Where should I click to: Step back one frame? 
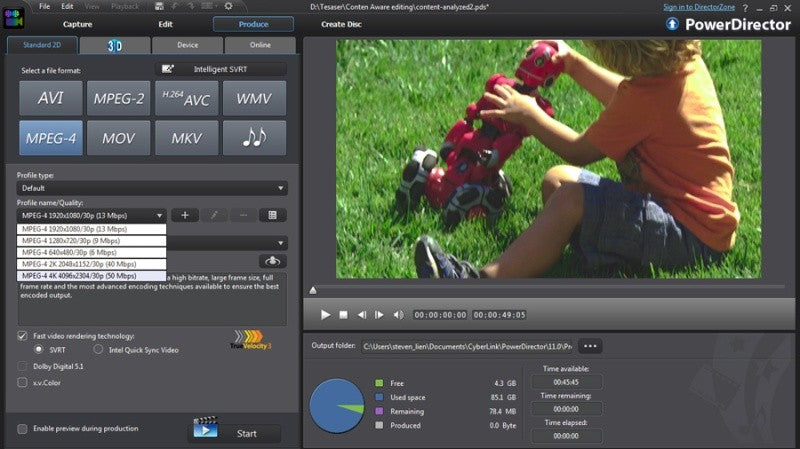coord(362,315)
